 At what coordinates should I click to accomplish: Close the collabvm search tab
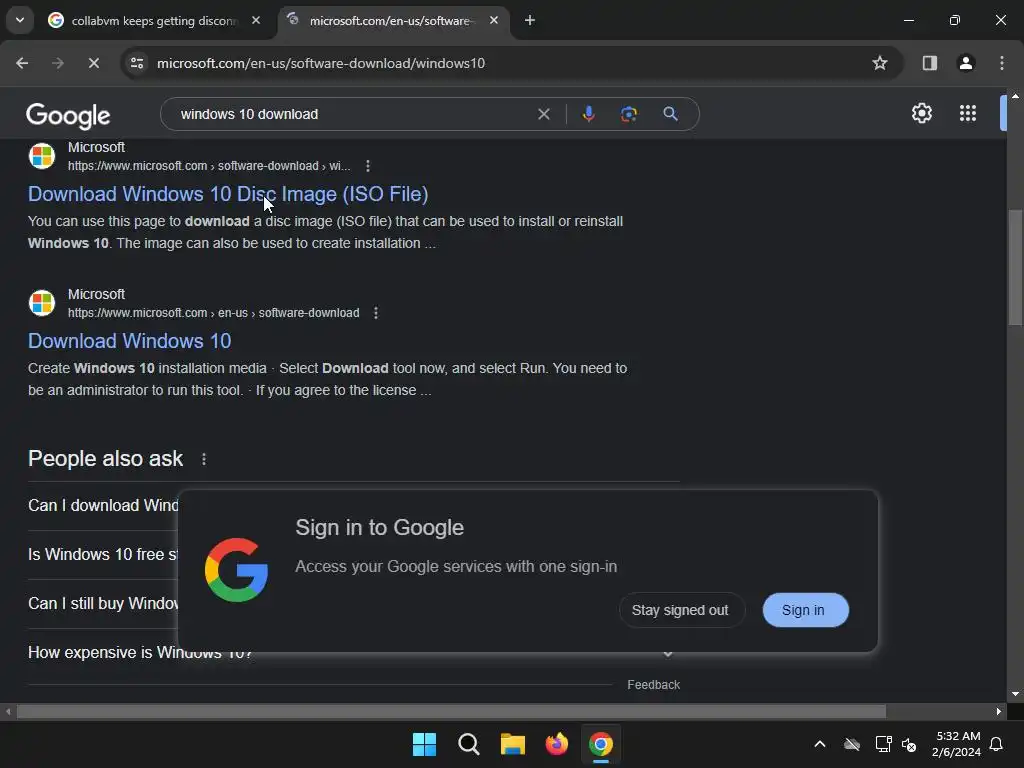point(256,21)
